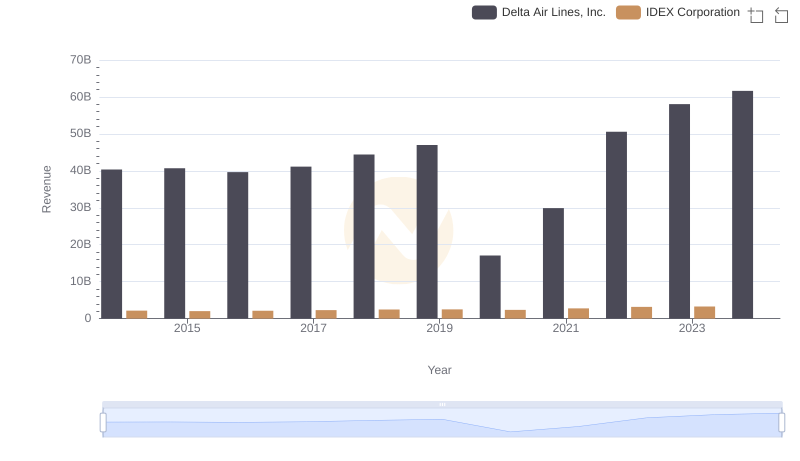Click the 60B y-axis label

pyautogui.click(x=81, y=97)
